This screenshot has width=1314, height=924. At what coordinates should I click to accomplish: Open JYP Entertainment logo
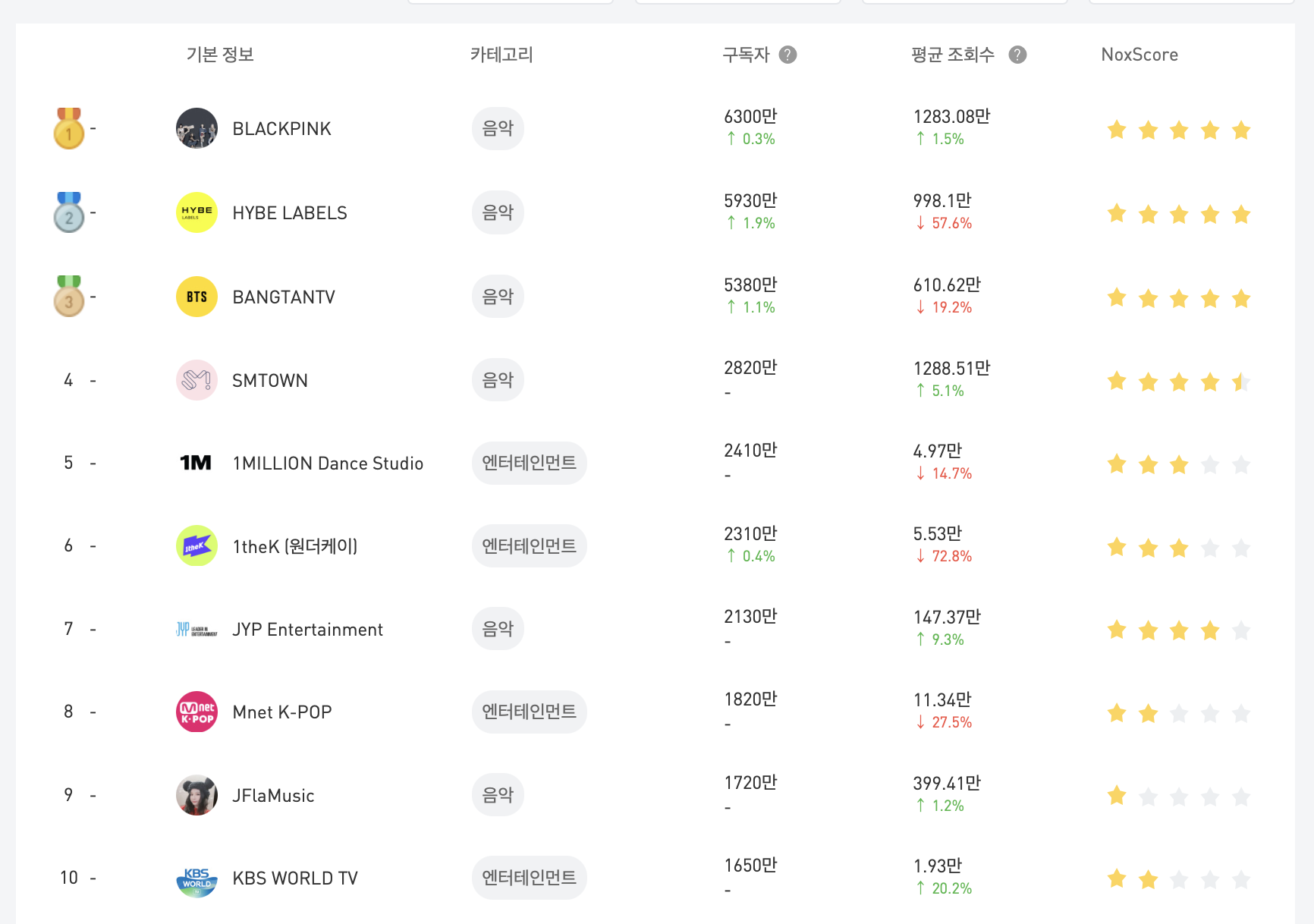click(x=196, y=629)
